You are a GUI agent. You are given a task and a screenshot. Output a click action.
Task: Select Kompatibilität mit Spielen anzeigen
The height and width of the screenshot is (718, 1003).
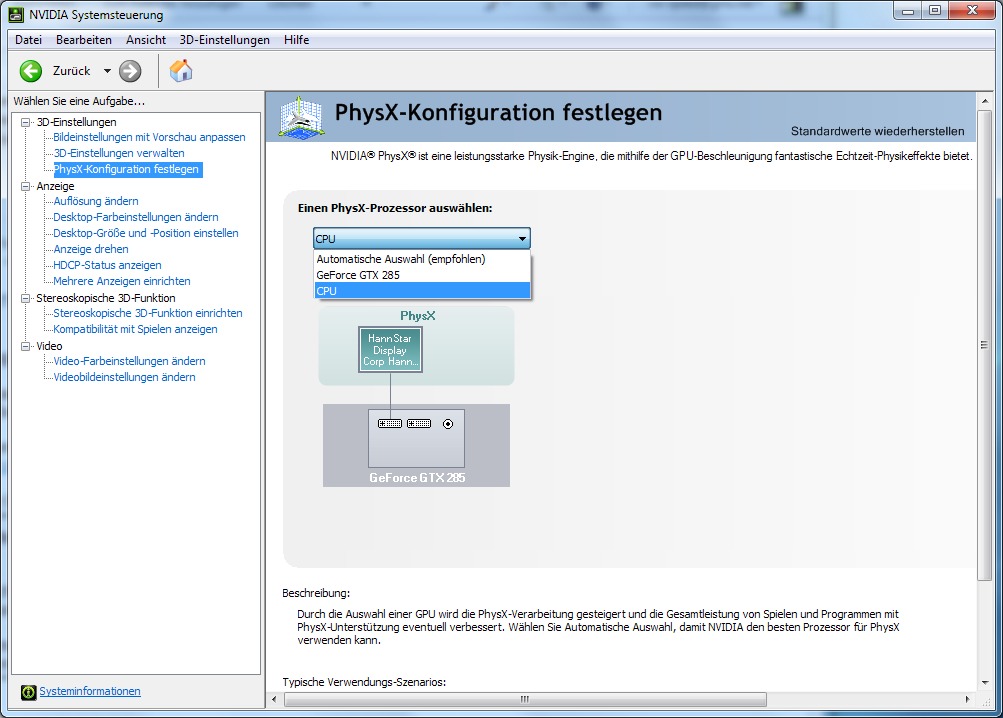[x=135, y=329]
